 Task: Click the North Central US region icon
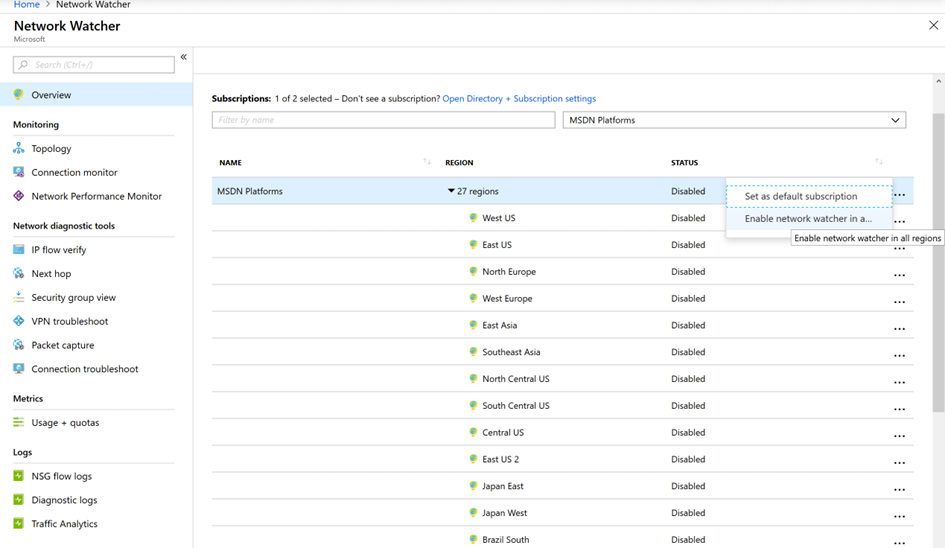coord(473,379)
